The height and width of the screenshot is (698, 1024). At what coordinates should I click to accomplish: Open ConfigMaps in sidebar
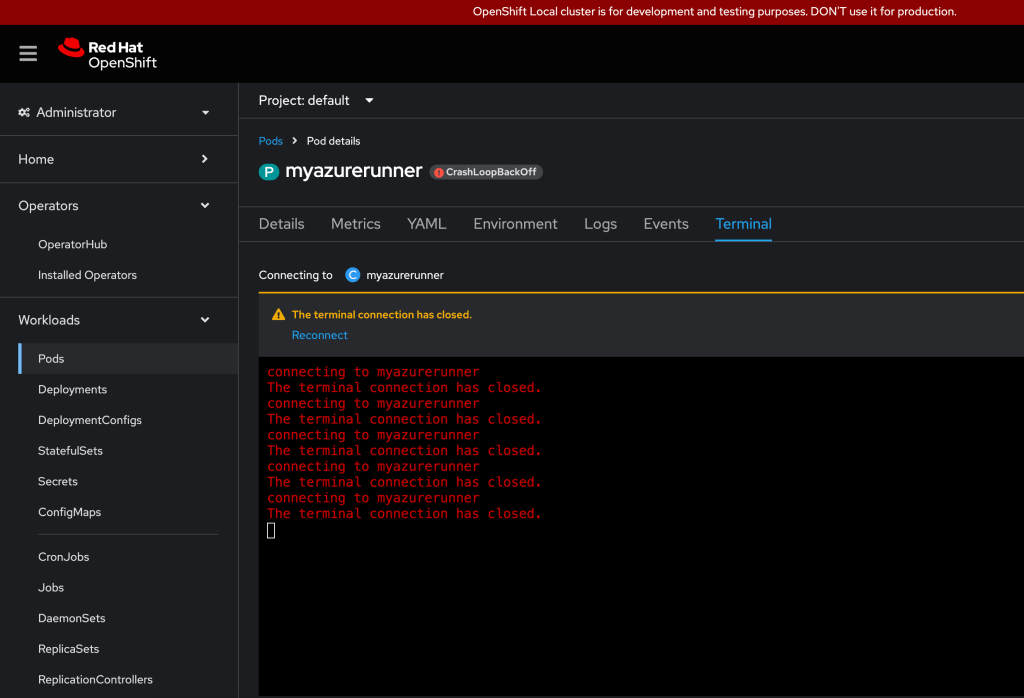(69, 512)
